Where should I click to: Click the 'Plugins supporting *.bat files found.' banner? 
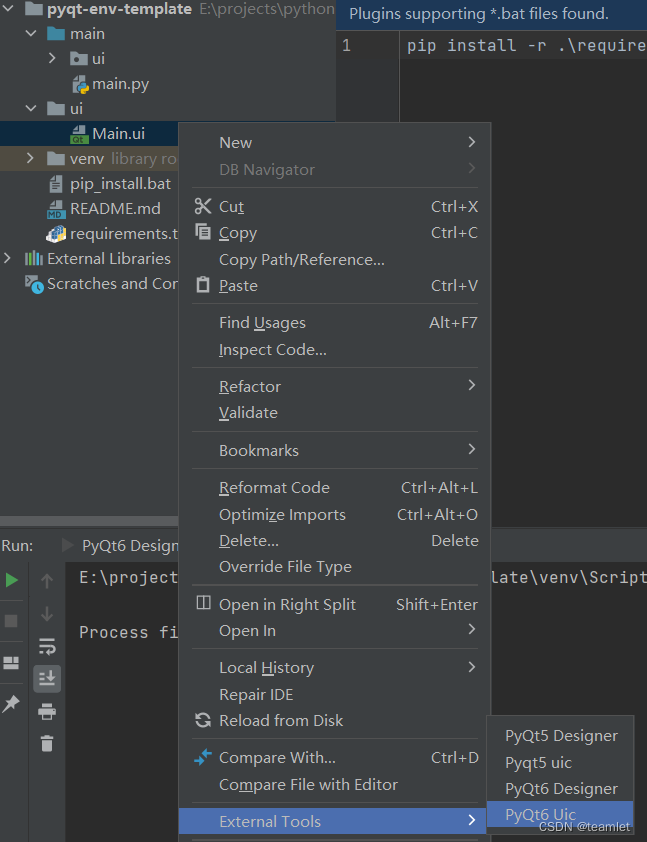[x=478, y=14]
